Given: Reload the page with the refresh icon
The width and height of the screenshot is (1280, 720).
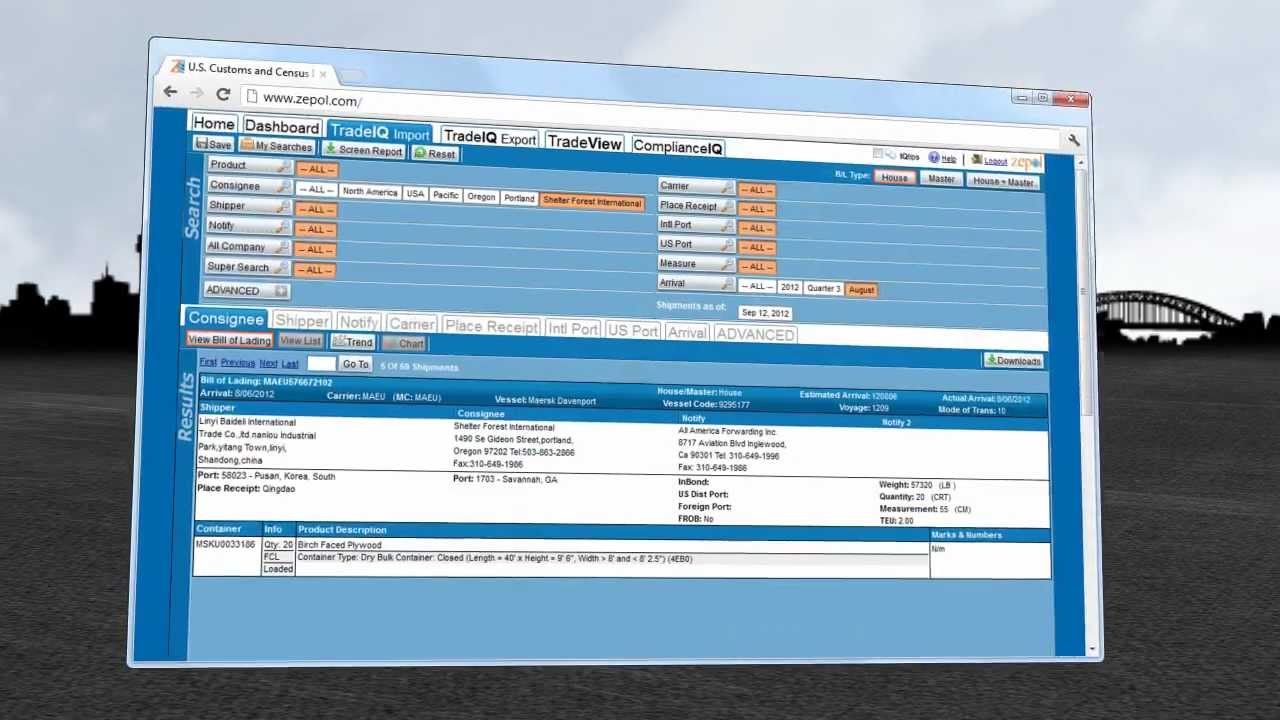Looking at the screenshot, I should click(223, 94).
